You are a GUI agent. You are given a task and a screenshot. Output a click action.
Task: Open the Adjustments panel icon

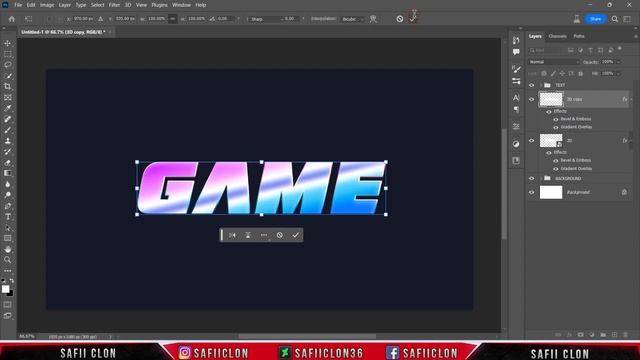click(516, 144)
